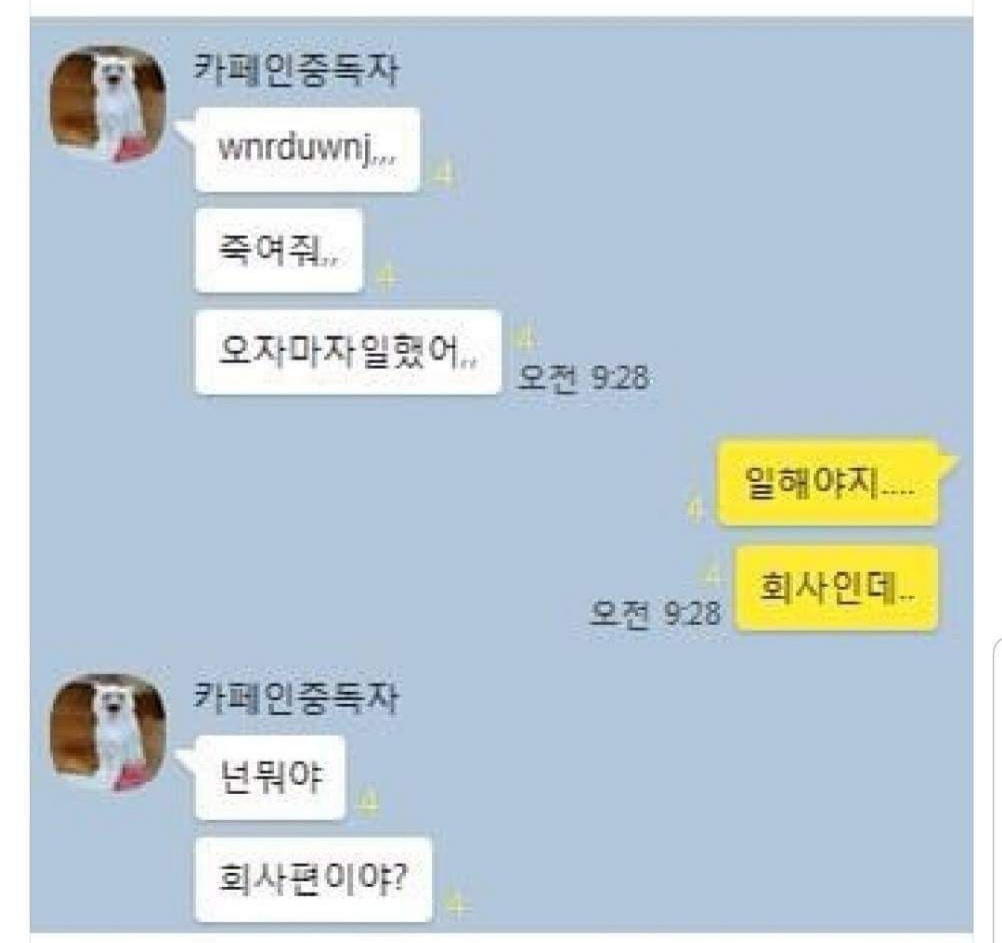Click sender name 카페인중독자 above wnrduwnj bubble
The image size is (1002, 943).
click(297, 70)
